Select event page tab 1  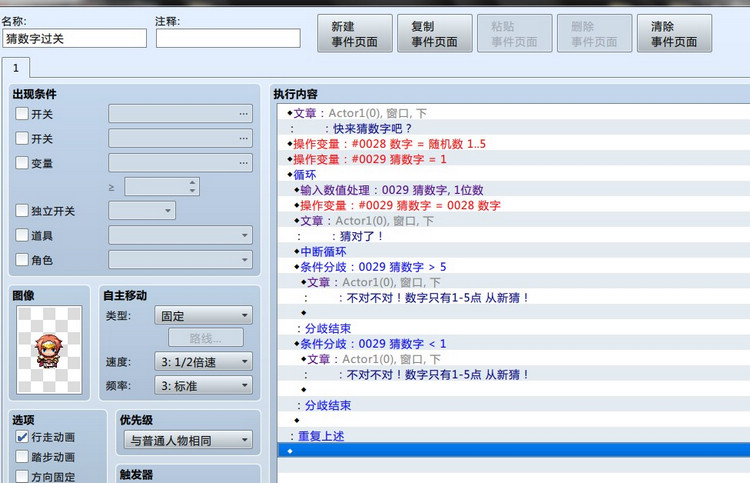click(x=16, y=68)
